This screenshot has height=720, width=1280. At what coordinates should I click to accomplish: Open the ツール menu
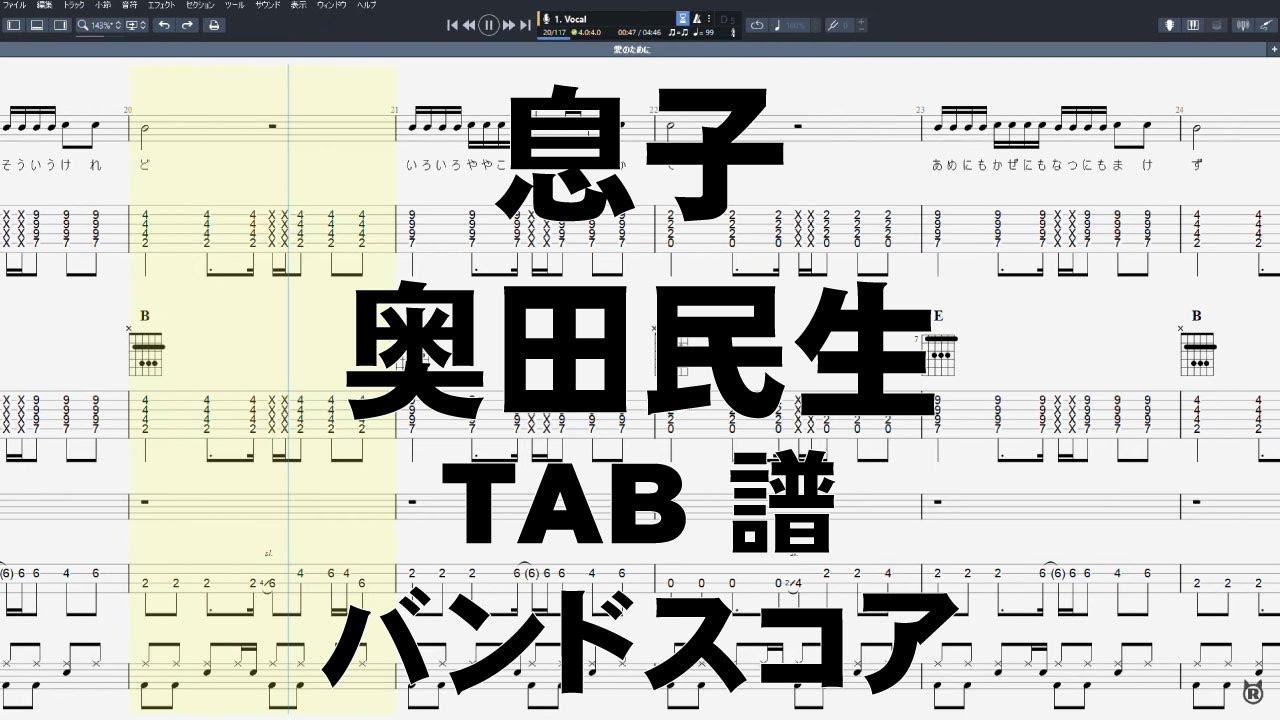click(234, 5)
